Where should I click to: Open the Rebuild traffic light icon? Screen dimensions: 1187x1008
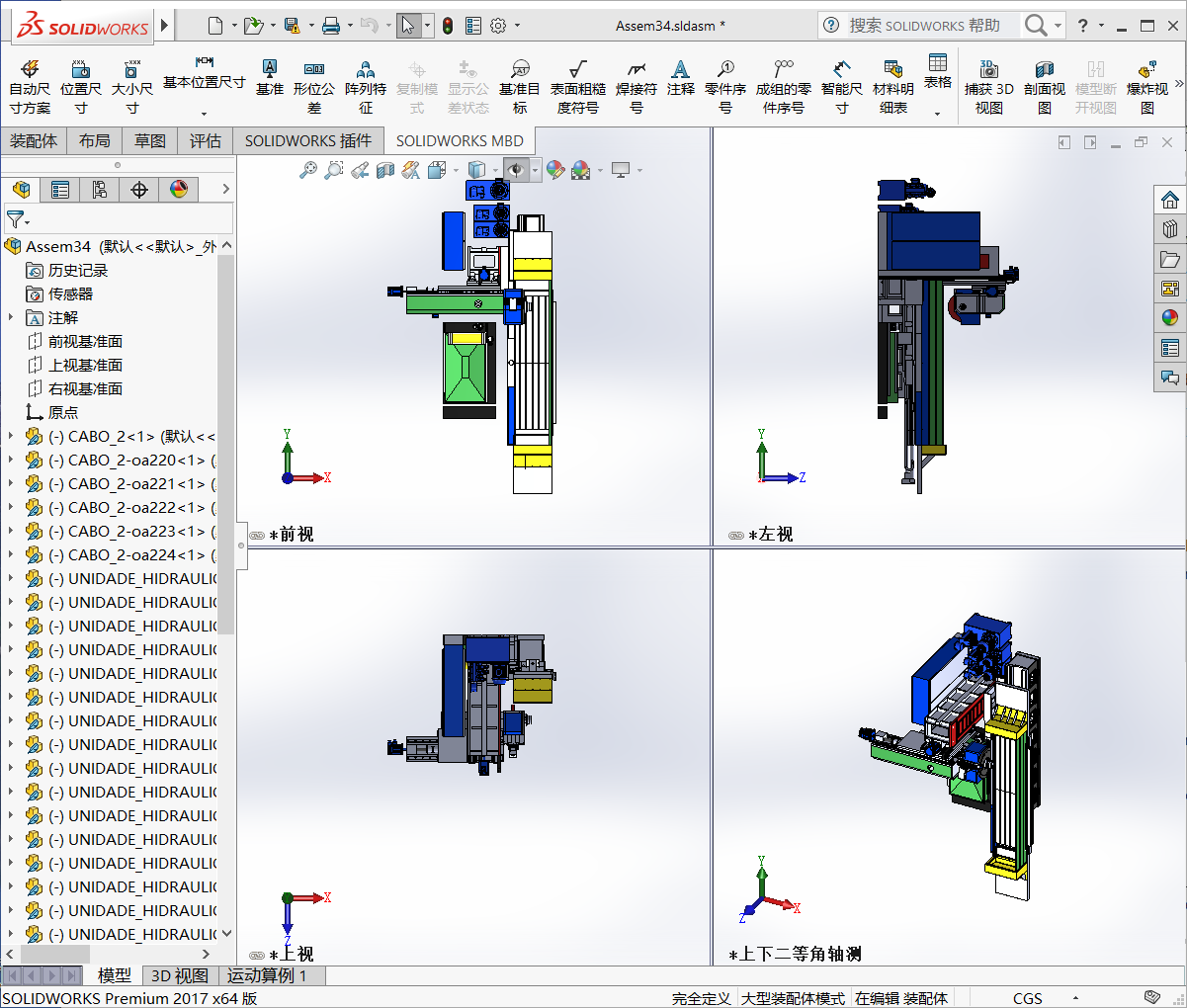pos(448,26)
